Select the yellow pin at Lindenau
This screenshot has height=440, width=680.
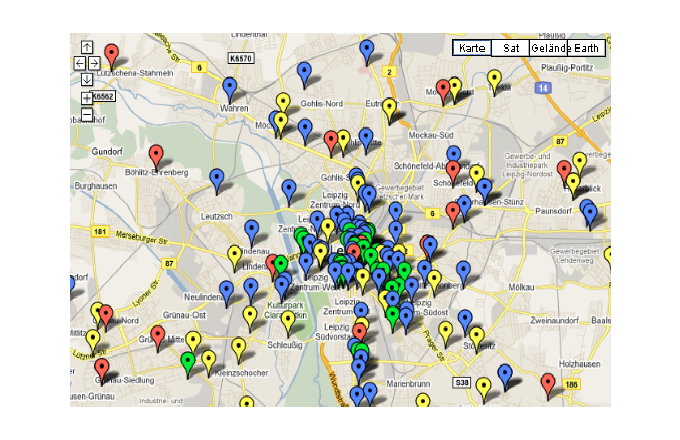pyautogui.click(x=235, y=255)
